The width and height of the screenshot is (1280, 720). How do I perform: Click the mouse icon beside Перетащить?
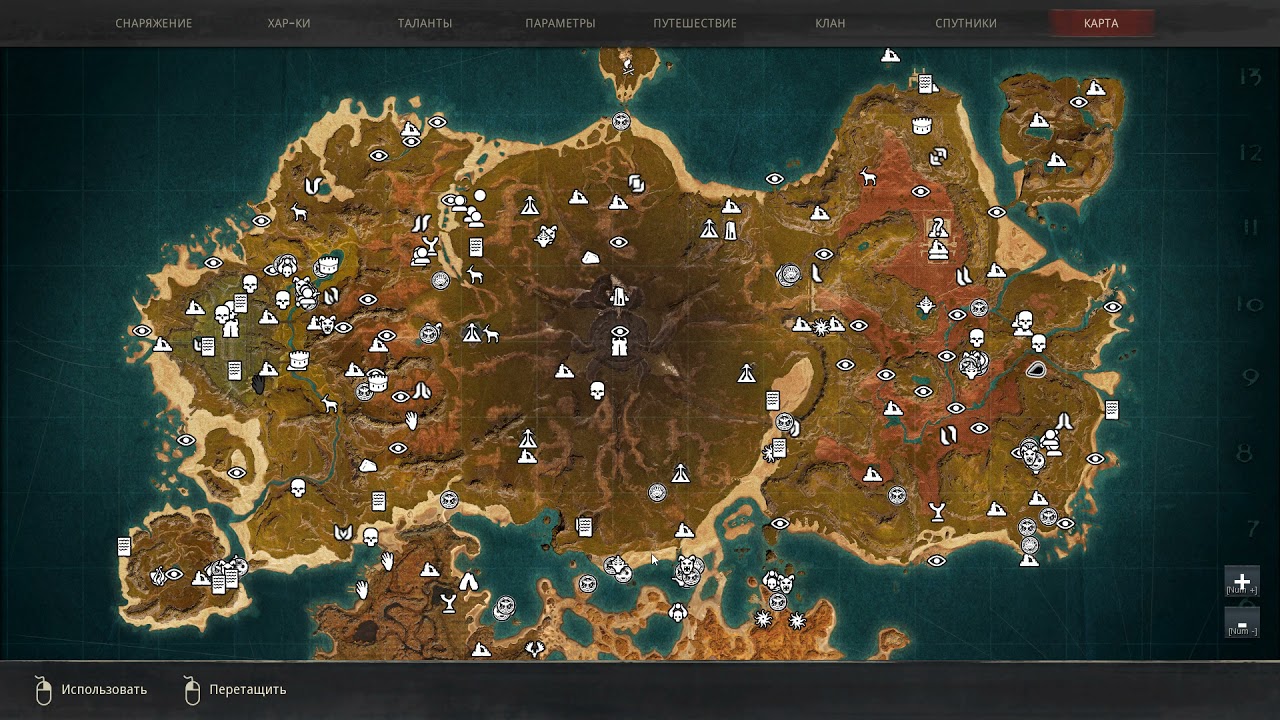(x=192, y=690)
